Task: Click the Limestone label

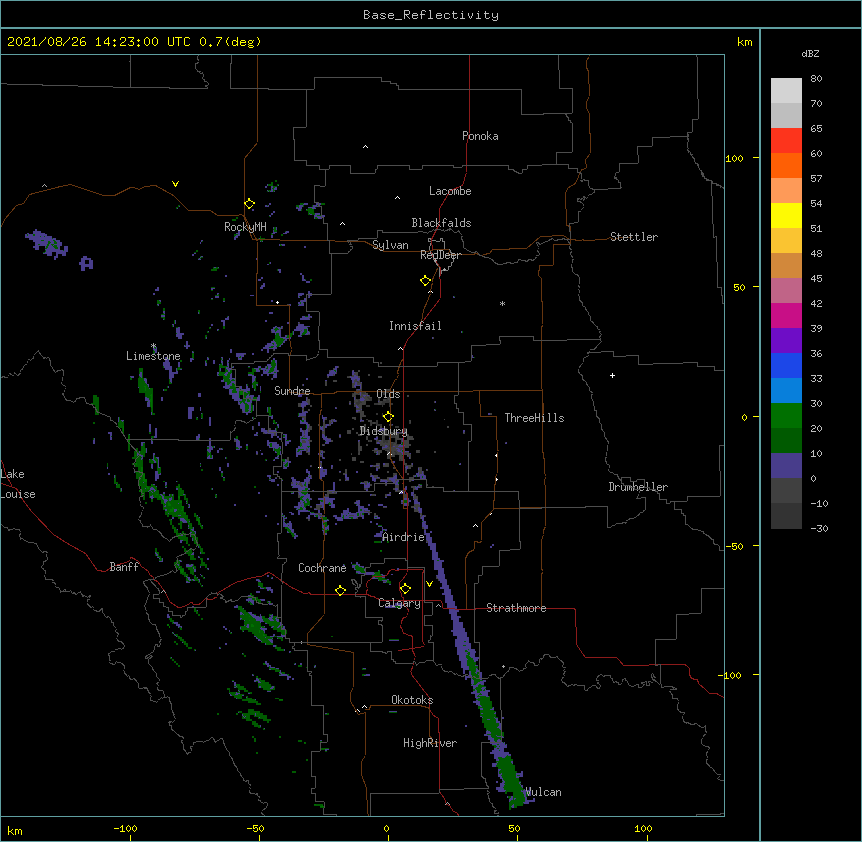Action: click(153, 356)
